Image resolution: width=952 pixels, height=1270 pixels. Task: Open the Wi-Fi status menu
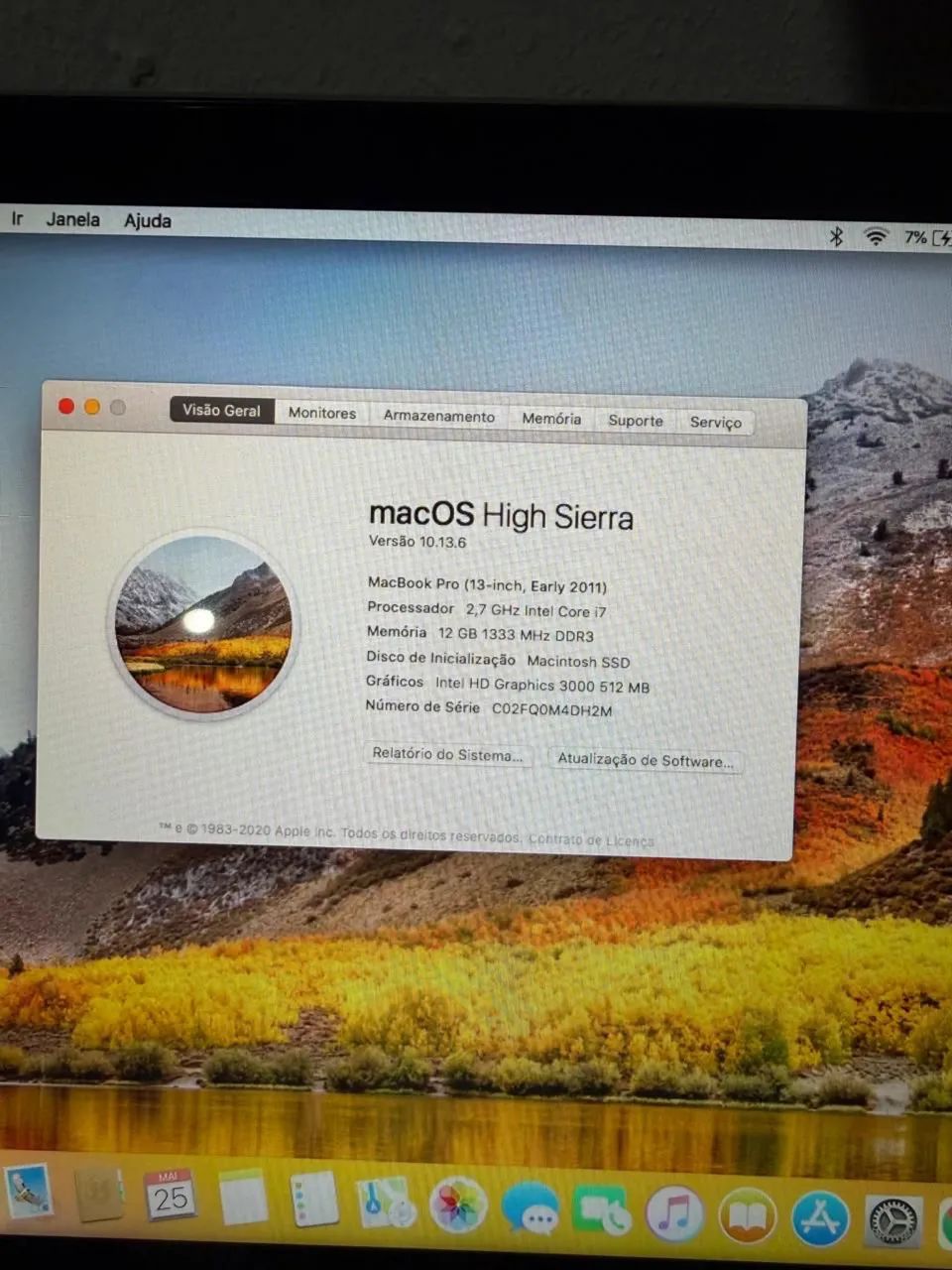pos(876,237)
